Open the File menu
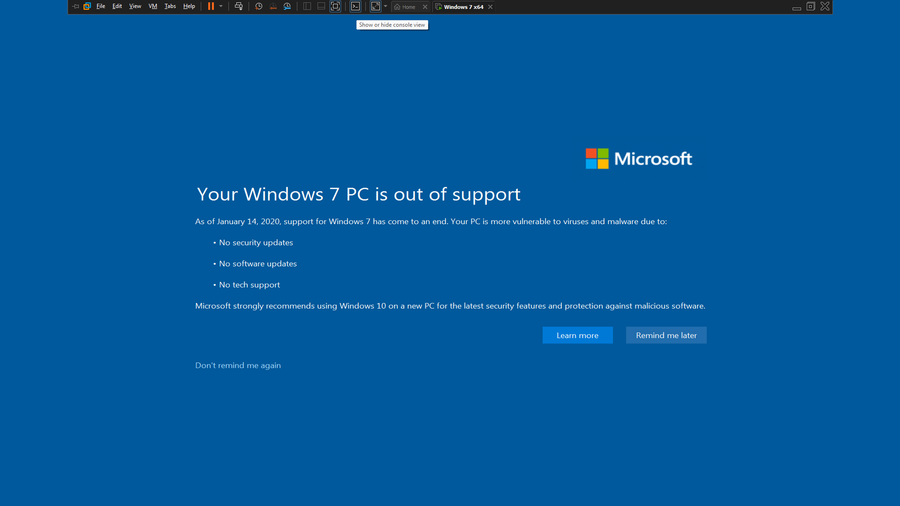The height and width of the screenshot is (506, 900). [100, 6]
